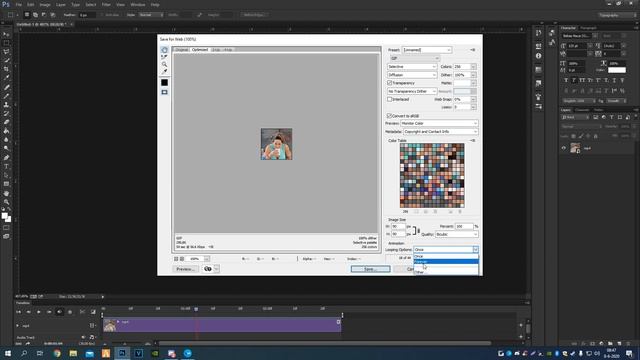Select the Brush tool
Screen dimensions: 640x360
[x=6, y=96]
